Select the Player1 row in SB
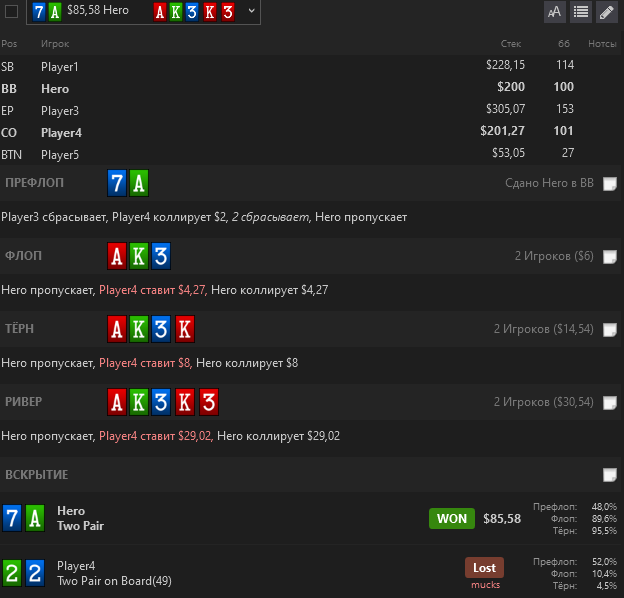Viewport: 624px width, 598px height. click(x=310, y=66)
